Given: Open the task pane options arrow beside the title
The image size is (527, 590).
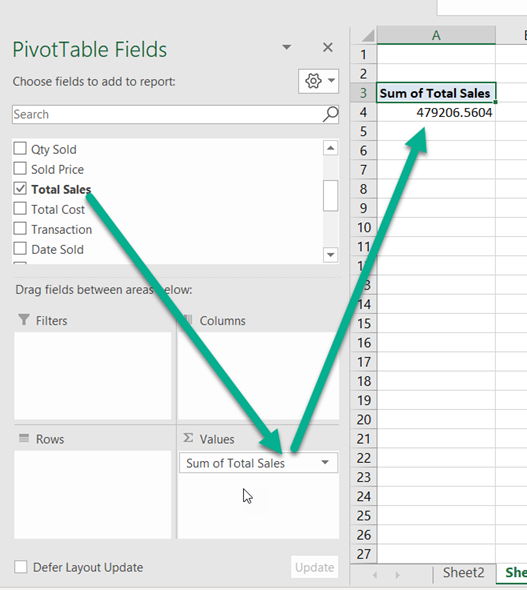Looking at the screenshot, I should click(287, 47).
